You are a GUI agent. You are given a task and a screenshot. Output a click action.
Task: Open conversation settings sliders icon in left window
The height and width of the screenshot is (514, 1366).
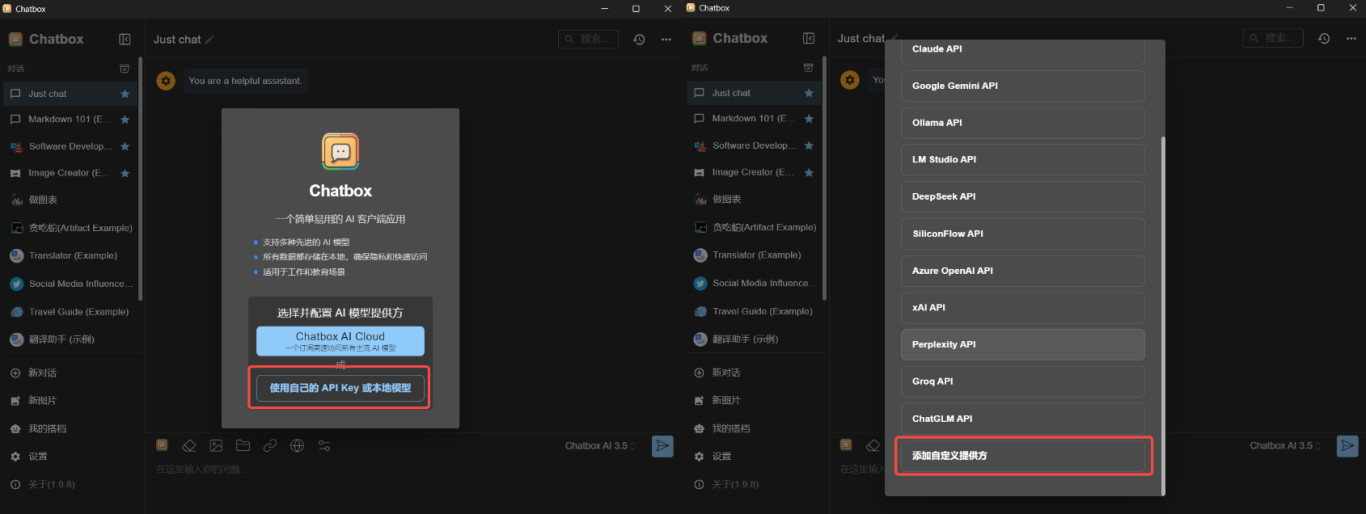click(324, 445)
